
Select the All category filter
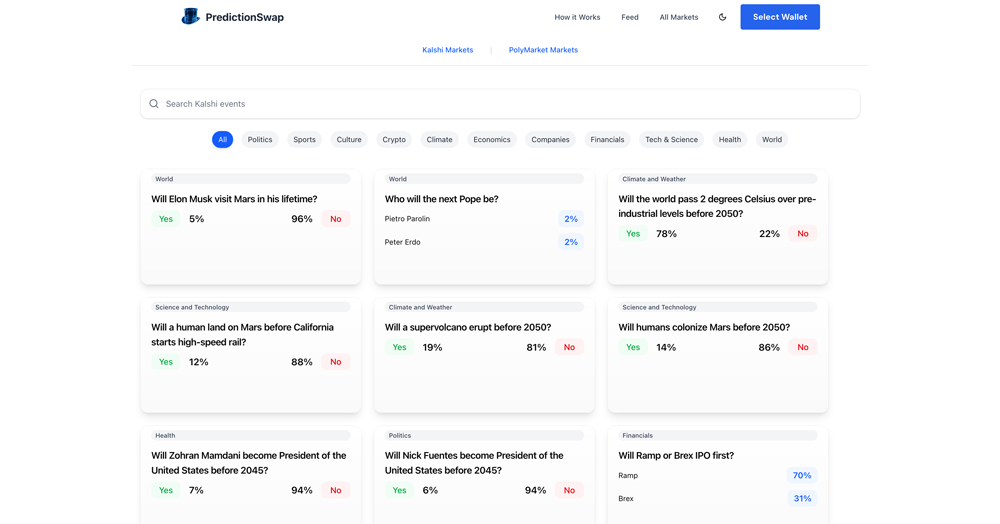click(223, 140)
